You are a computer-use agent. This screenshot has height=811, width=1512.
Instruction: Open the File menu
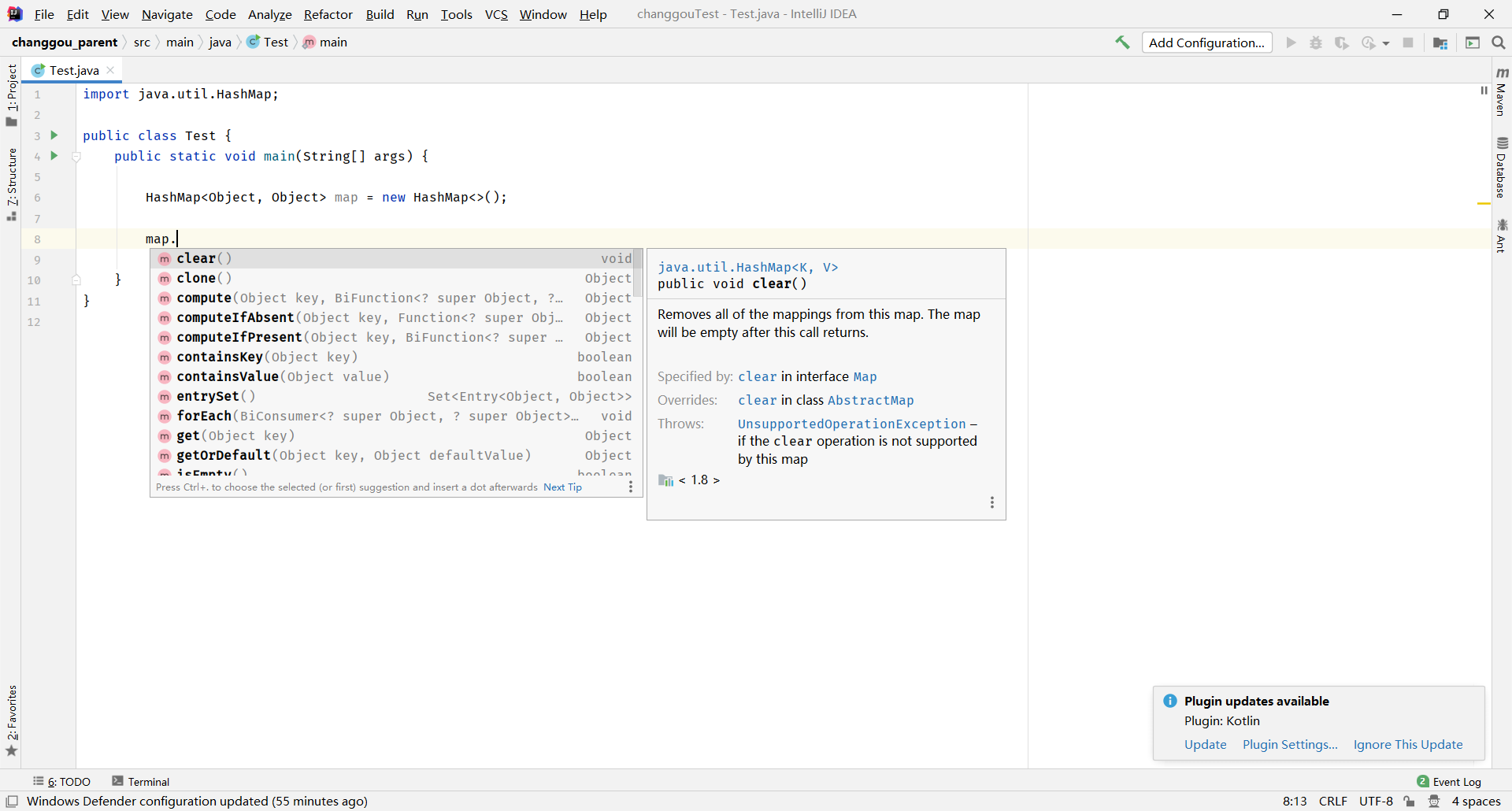coord(44,14)
